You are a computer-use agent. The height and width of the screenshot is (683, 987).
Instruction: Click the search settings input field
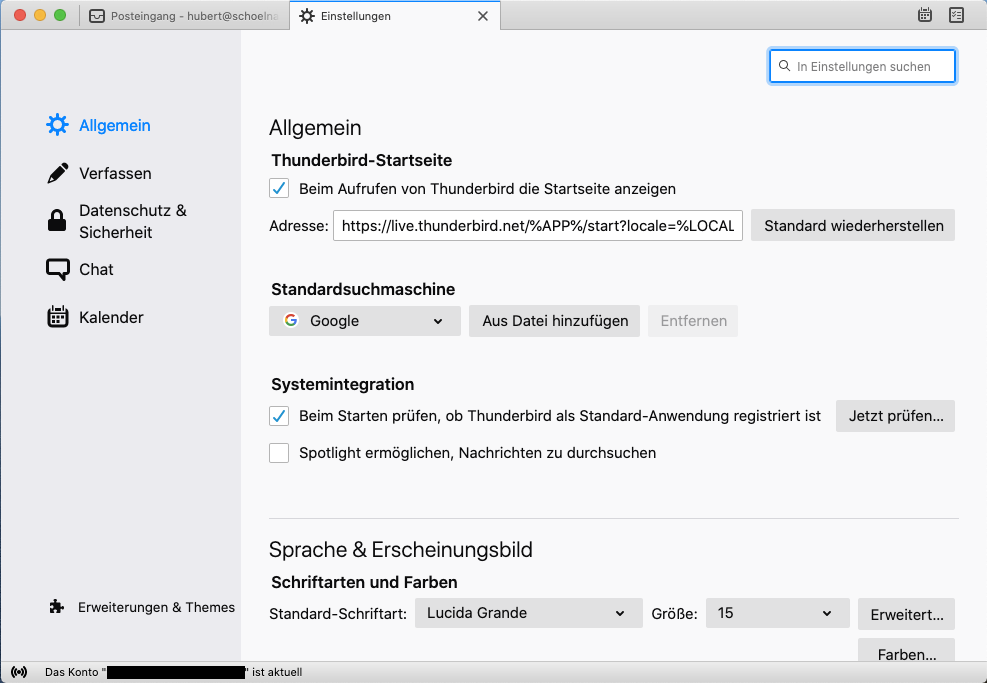coord(862,66)
